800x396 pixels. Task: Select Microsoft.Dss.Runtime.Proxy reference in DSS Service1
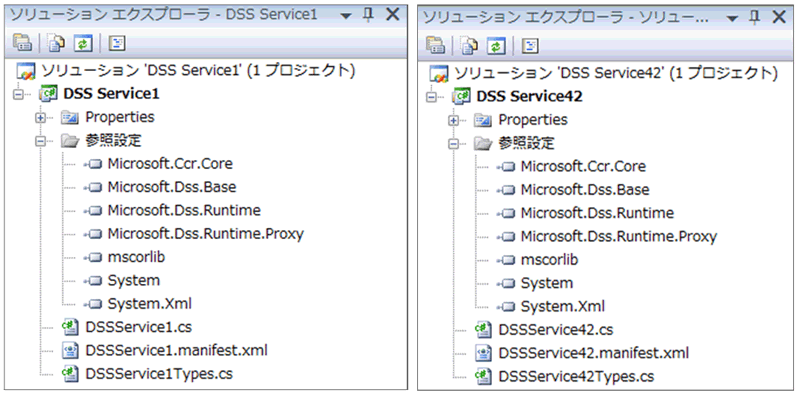pos(206,234)
